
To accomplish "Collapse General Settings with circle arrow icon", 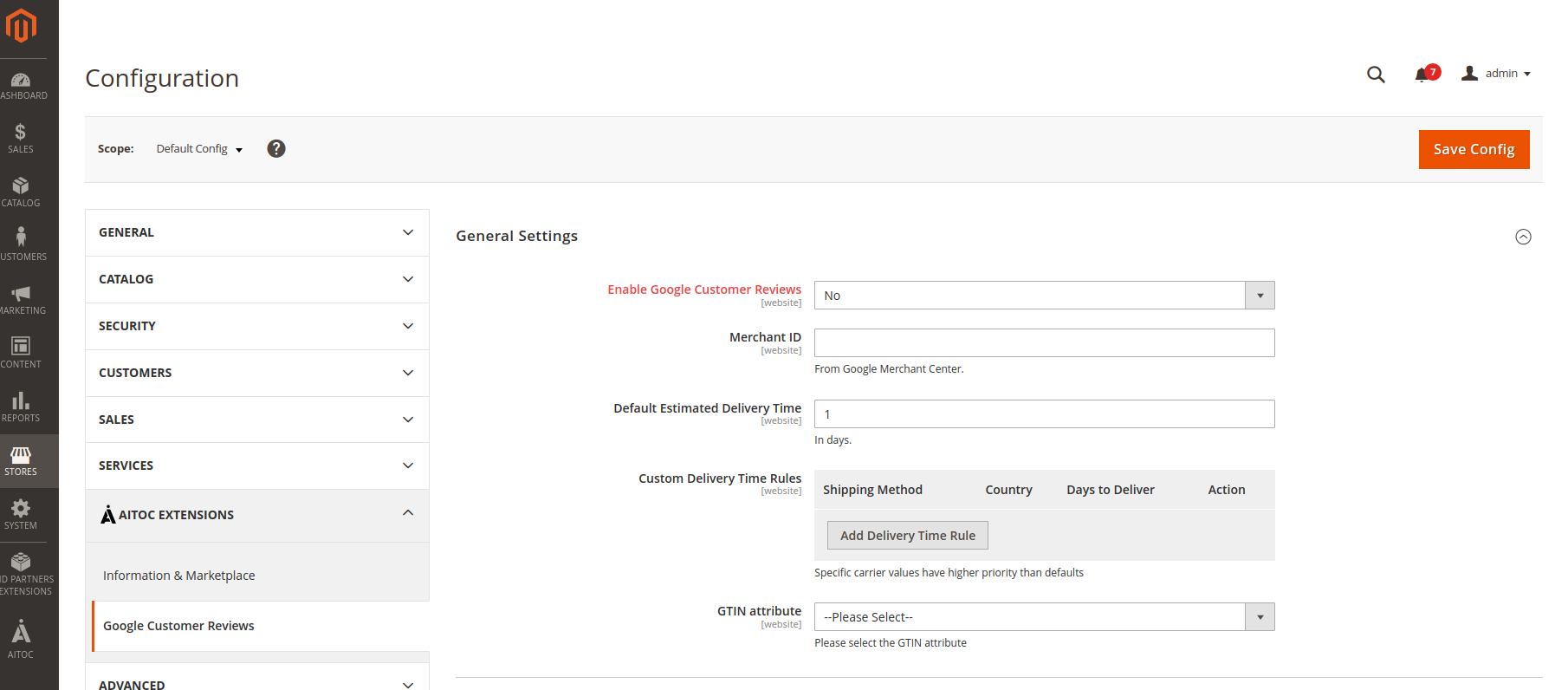I will coord(1523,237).
